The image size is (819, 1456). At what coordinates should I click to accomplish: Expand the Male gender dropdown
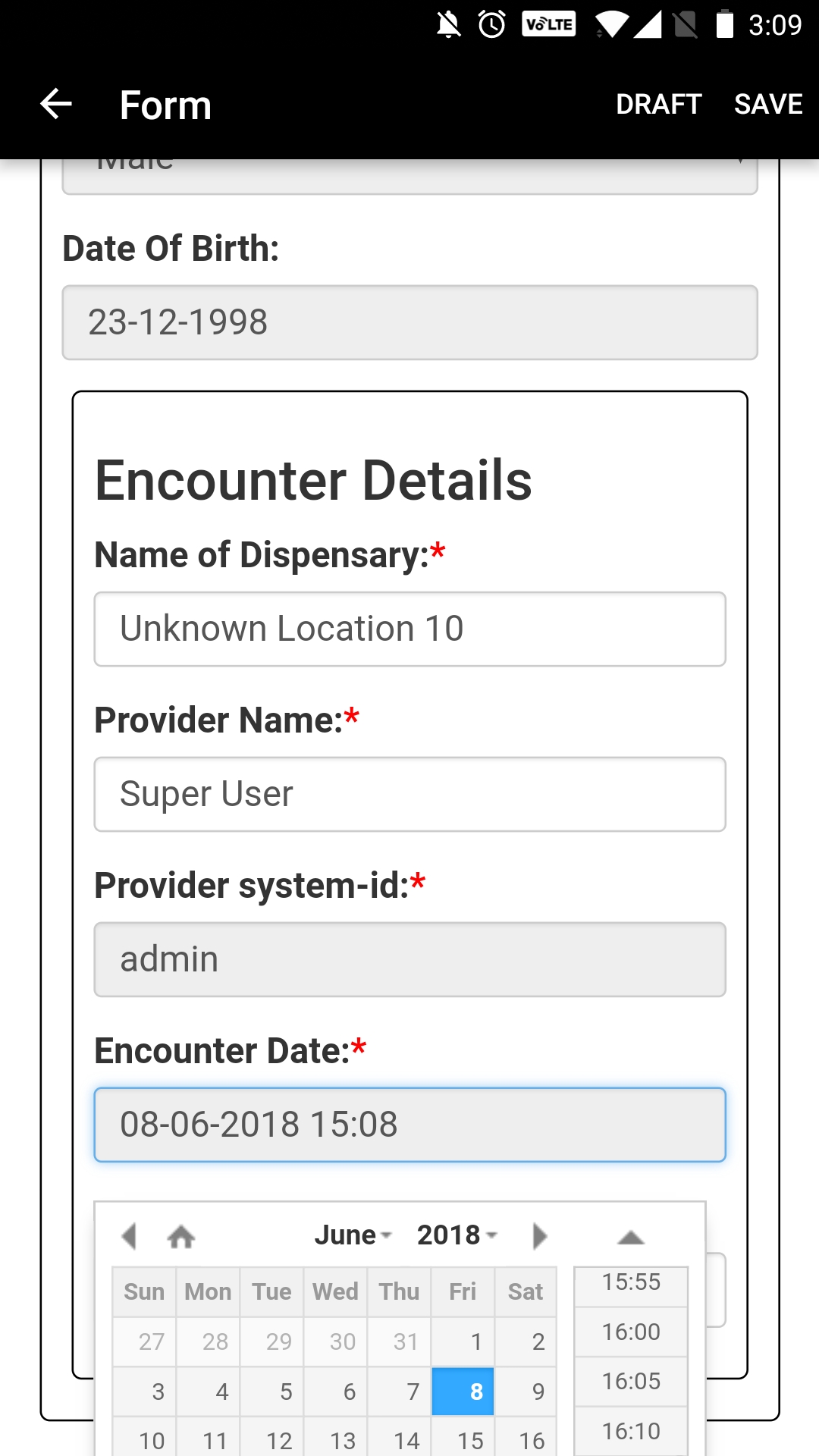(409, 176)
